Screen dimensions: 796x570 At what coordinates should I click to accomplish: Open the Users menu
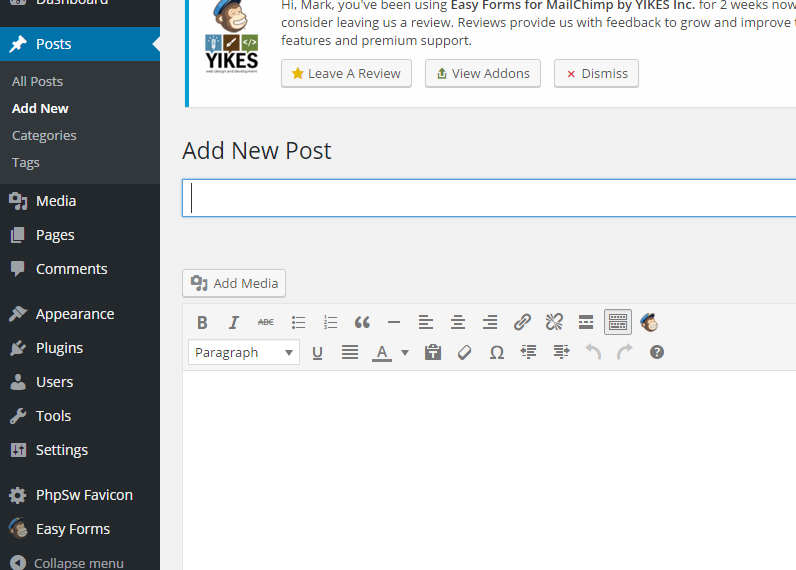click(80, 382)
